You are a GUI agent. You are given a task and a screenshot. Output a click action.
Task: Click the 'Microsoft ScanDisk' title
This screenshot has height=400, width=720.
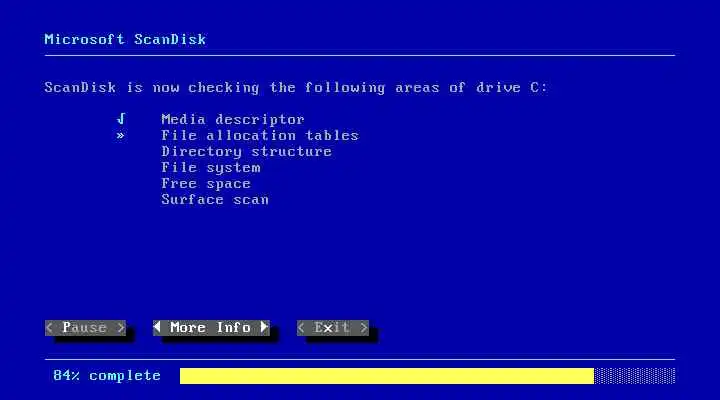pyautogui.click(x=125, y=39)
